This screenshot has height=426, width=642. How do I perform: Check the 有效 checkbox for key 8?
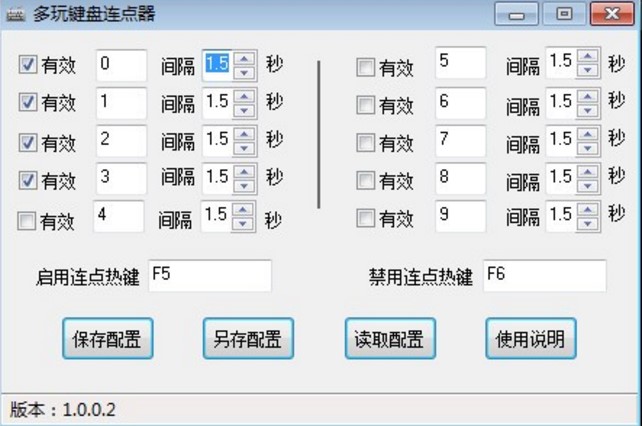365,180
